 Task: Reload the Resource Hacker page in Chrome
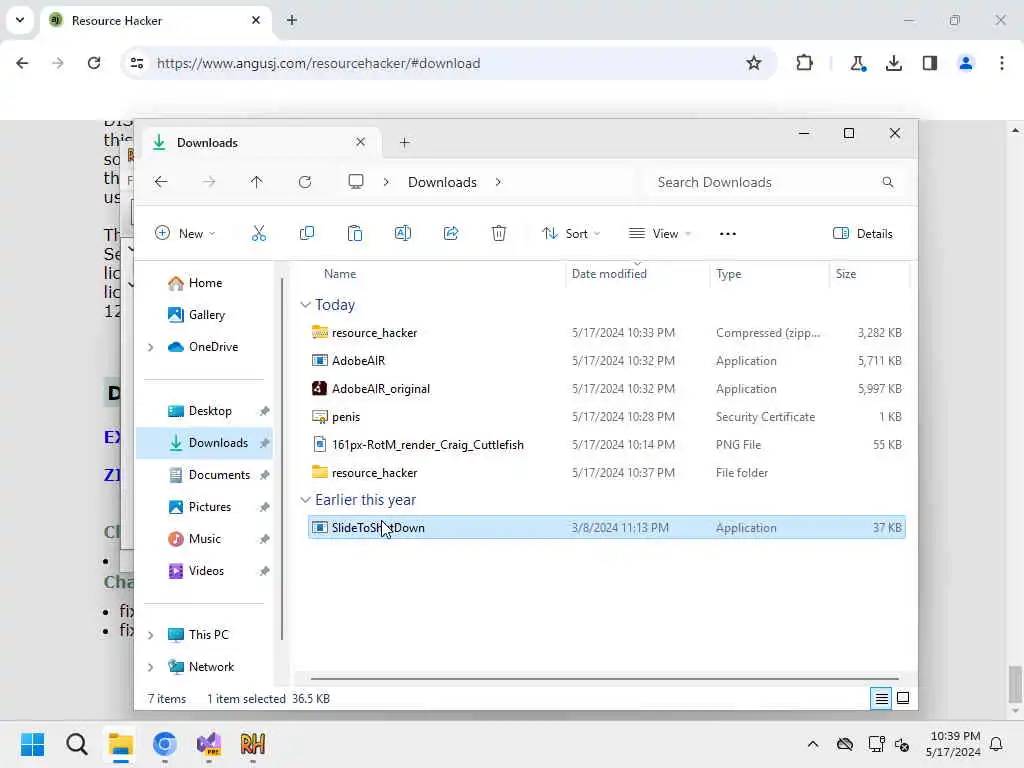(94, 63)
